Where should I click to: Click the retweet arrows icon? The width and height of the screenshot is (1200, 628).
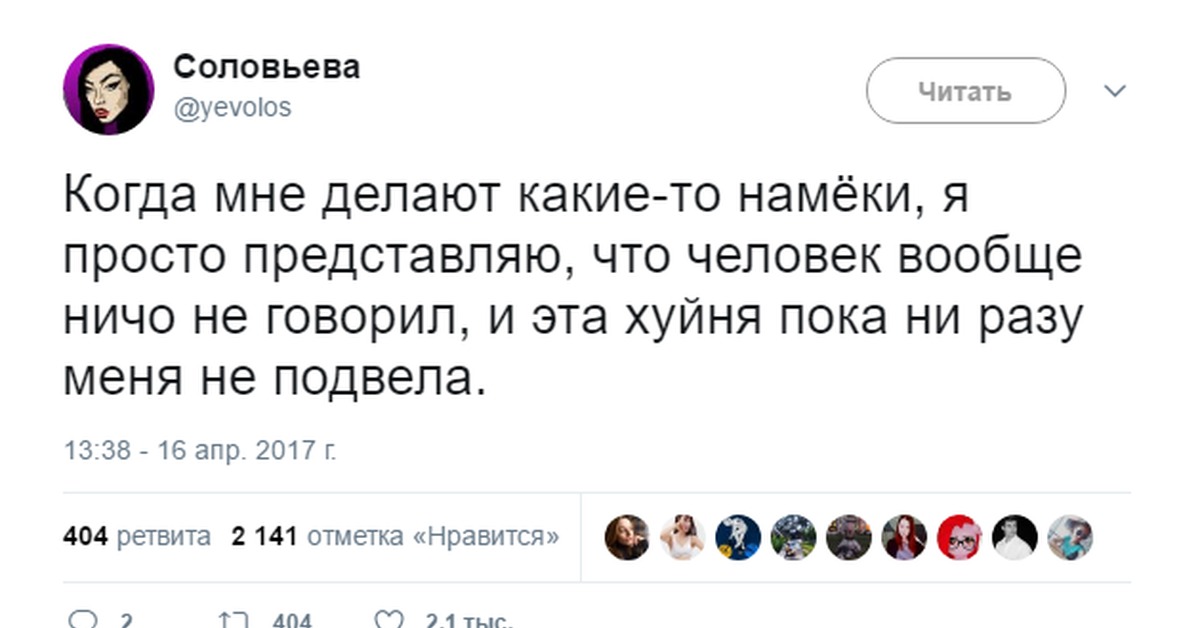236,621
